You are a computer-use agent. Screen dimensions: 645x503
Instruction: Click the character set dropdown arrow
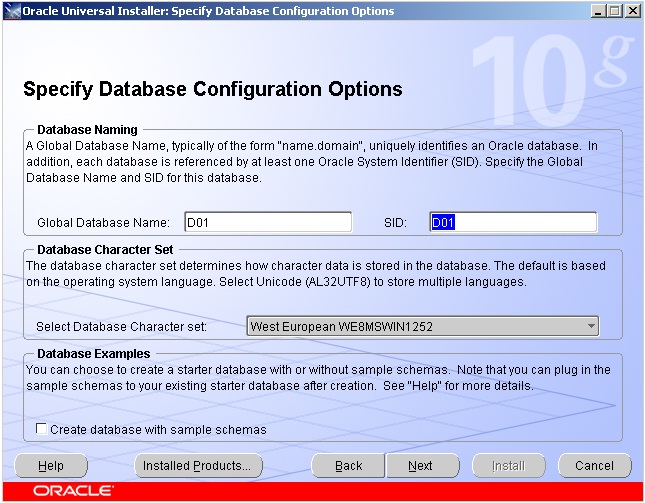pos(591,326)
